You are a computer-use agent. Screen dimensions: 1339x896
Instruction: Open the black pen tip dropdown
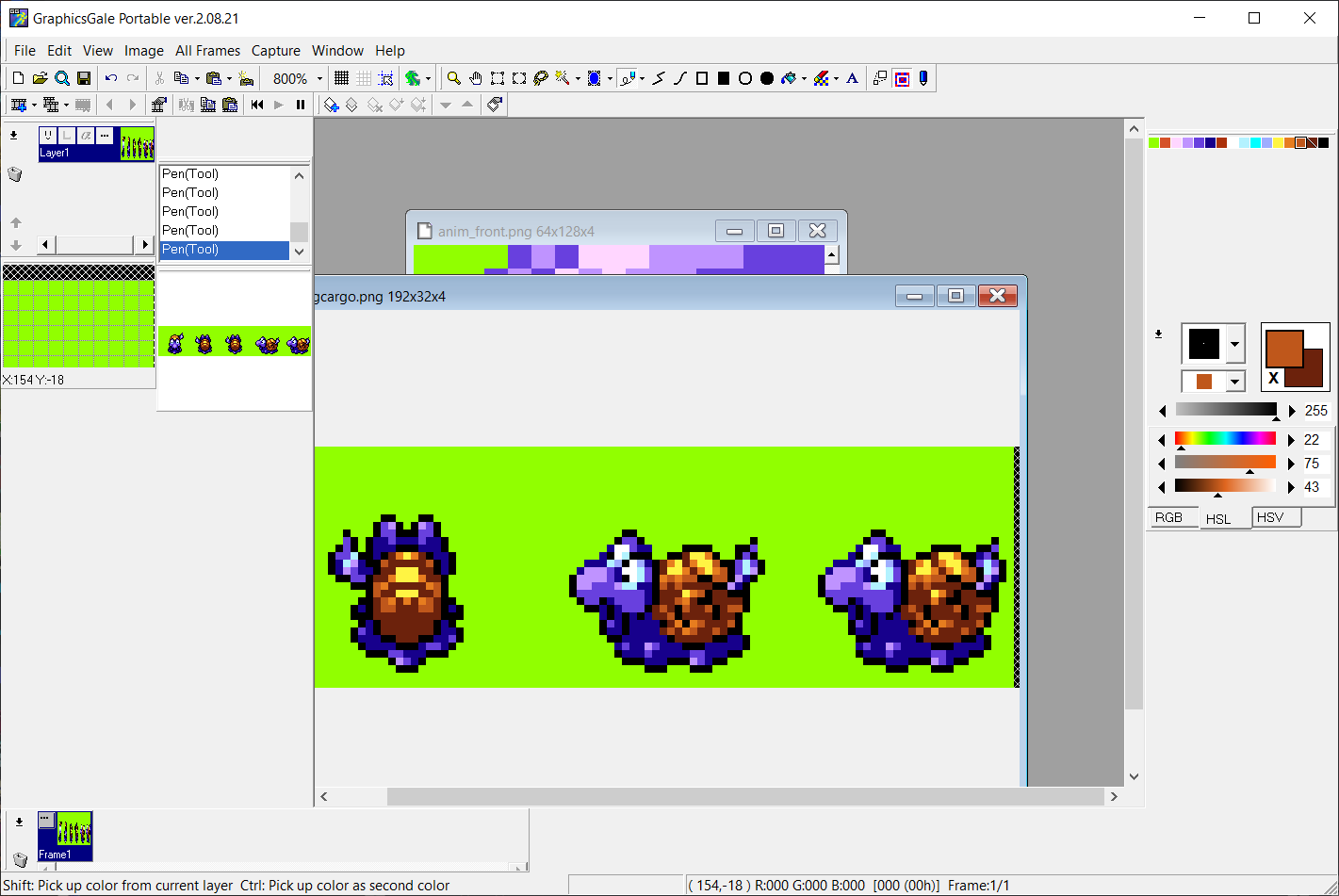point(1234,344)
